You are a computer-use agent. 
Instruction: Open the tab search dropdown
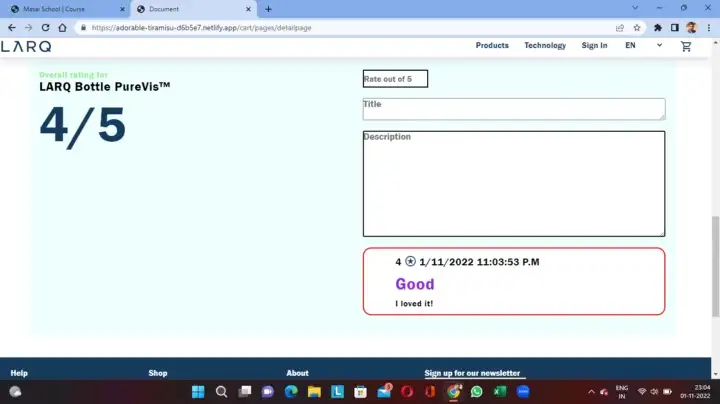pyautogui.click(x=635, y=8)
